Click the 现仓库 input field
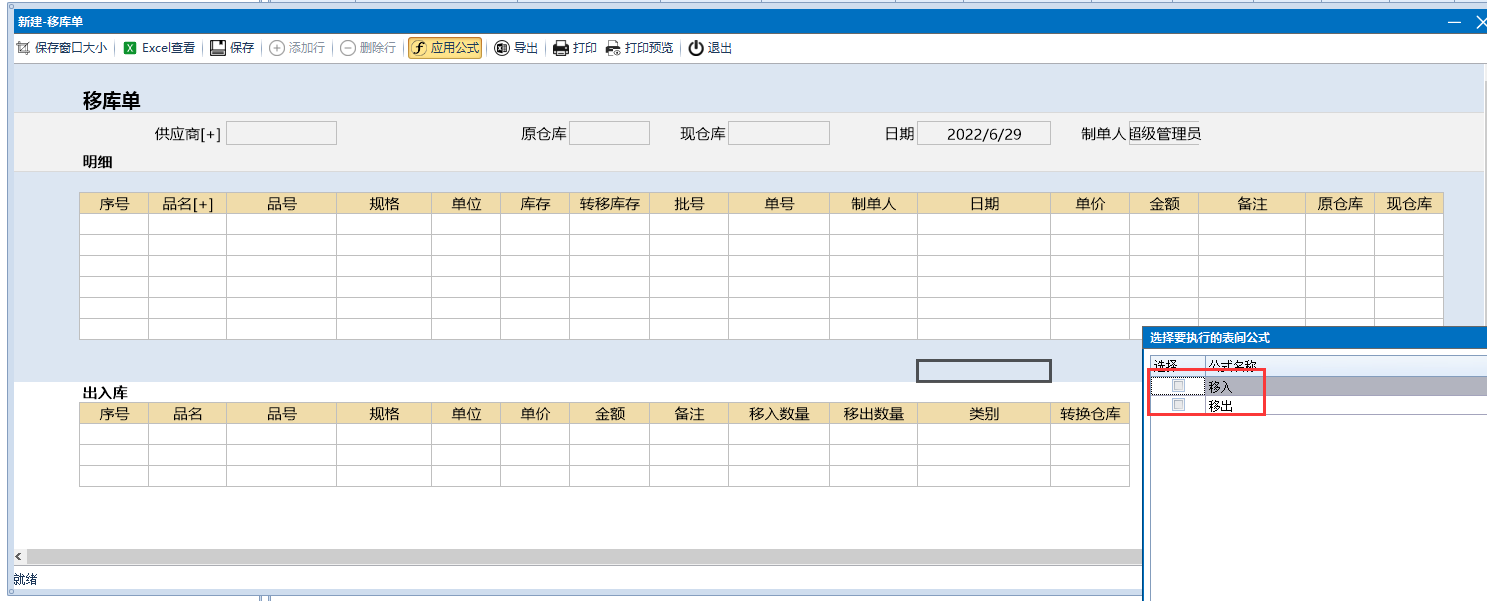 pyautogui.click(x=778, y=134)
